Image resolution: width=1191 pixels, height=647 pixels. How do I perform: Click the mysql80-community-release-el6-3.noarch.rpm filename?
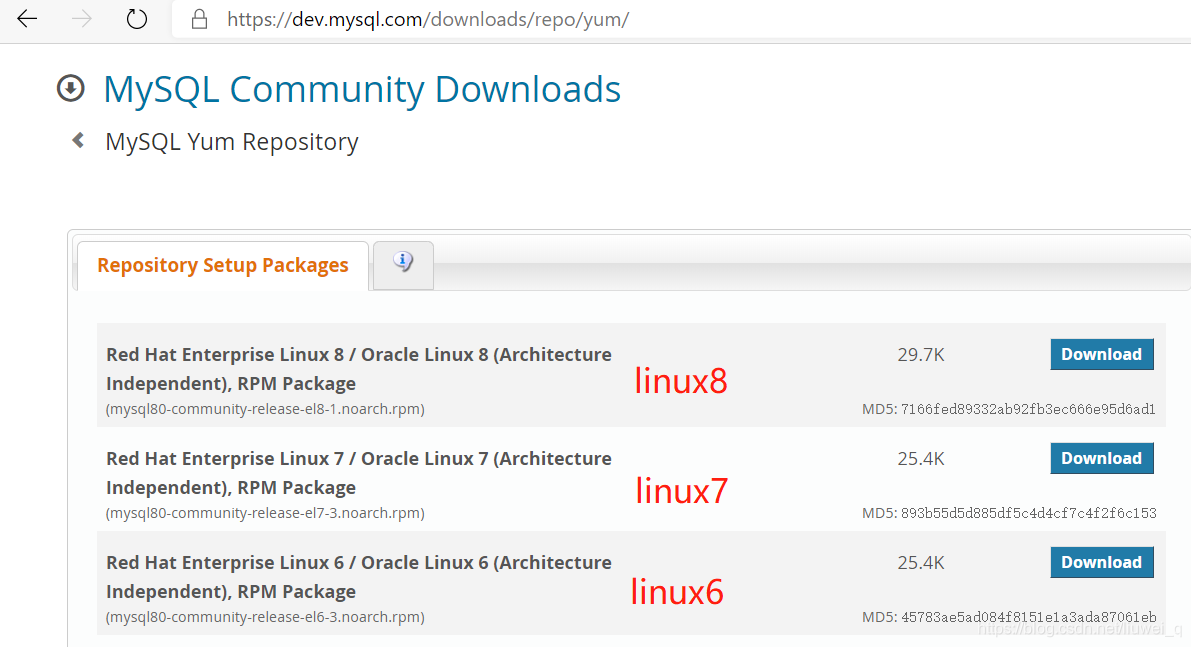265,617
